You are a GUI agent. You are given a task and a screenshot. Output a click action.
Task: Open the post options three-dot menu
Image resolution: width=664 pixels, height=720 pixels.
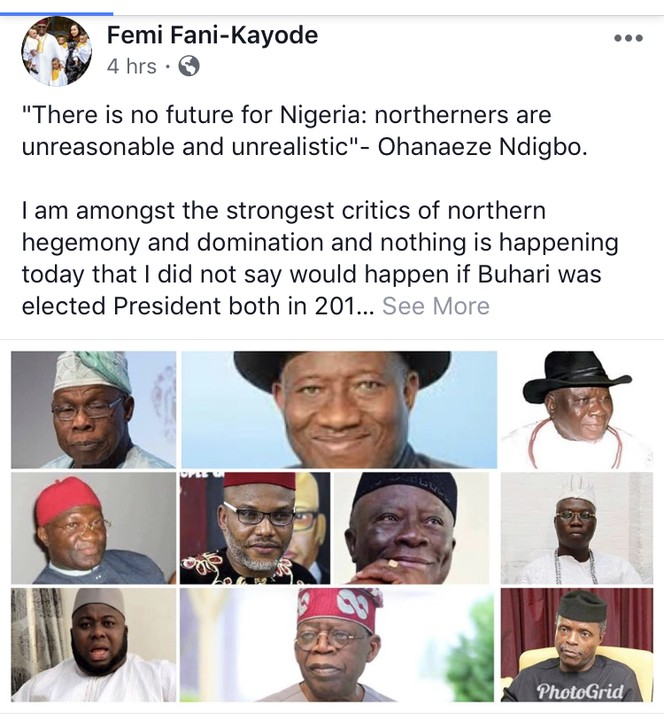pos(628,38)
